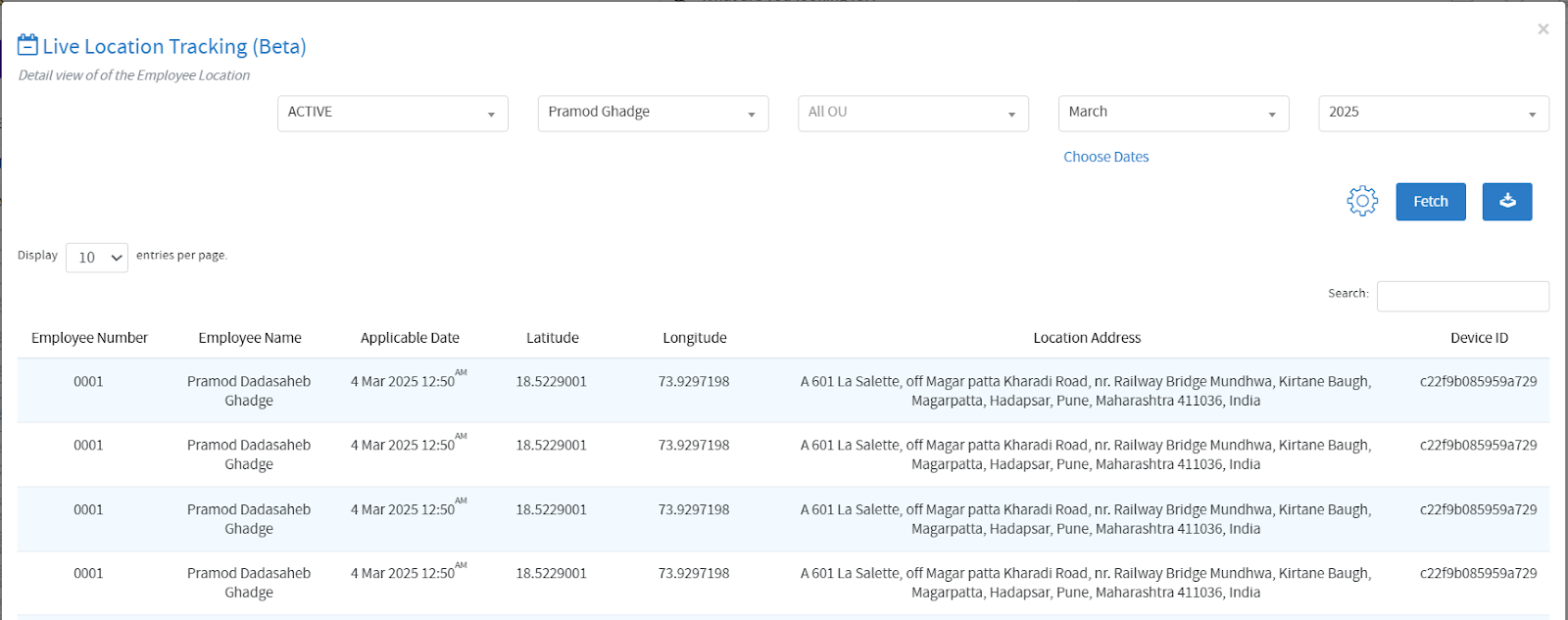Sort by Applicable Date column header
The width and height of the screenshot is (1568, 620).
point(410,338)
